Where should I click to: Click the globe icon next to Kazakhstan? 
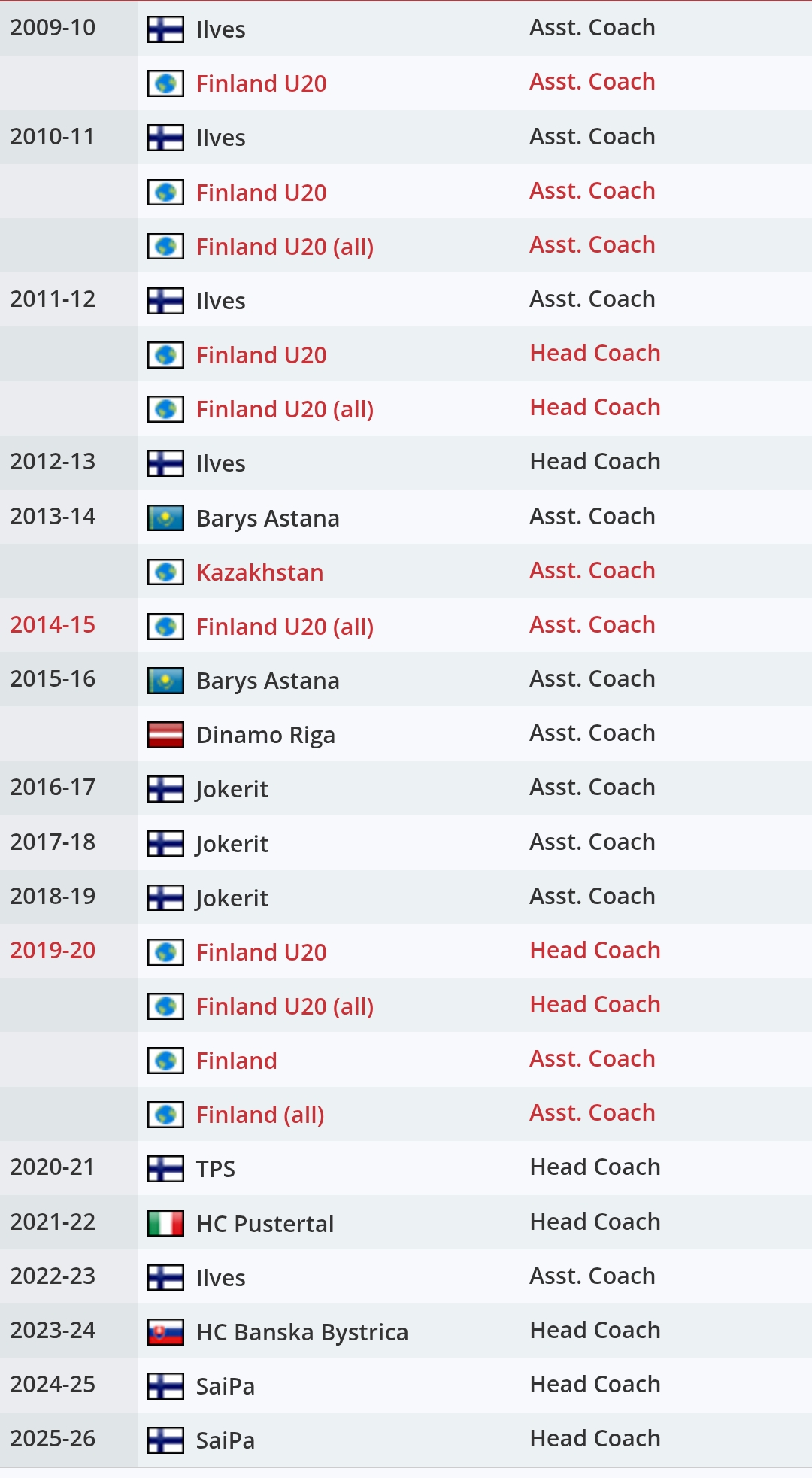[x=165, y=572]
